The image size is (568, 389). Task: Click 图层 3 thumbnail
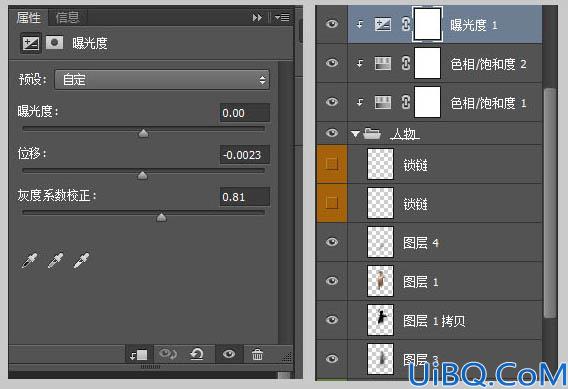point(380,359)
